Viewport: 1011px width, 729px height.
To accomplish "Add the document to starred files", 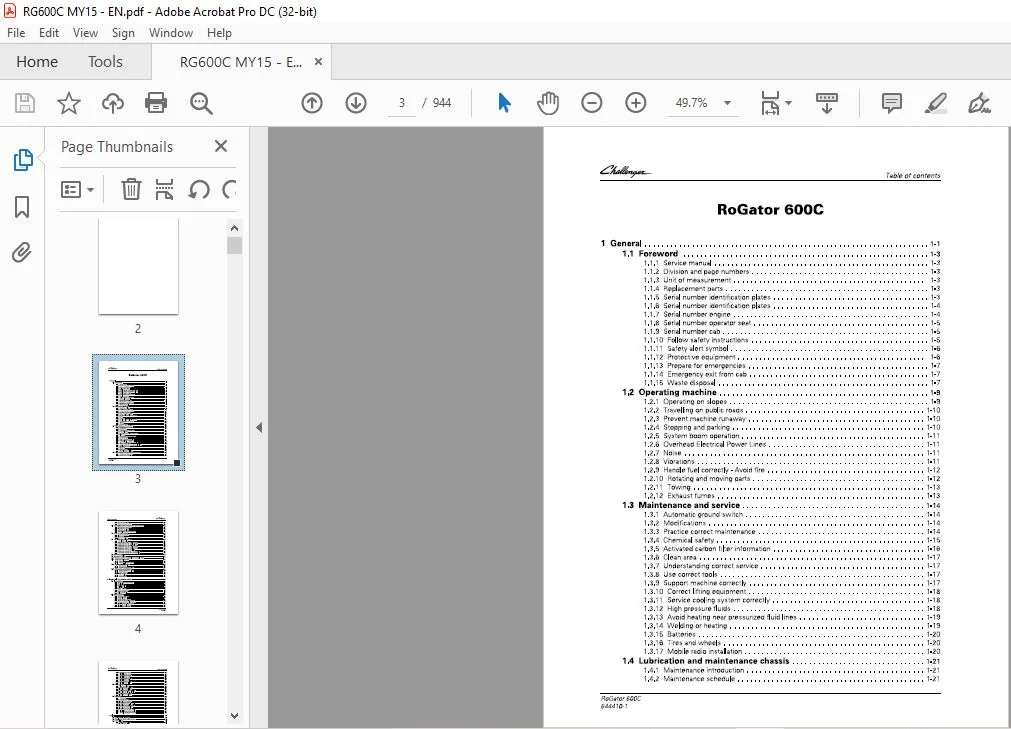I will pyautogui.click(x=68, y=103).
